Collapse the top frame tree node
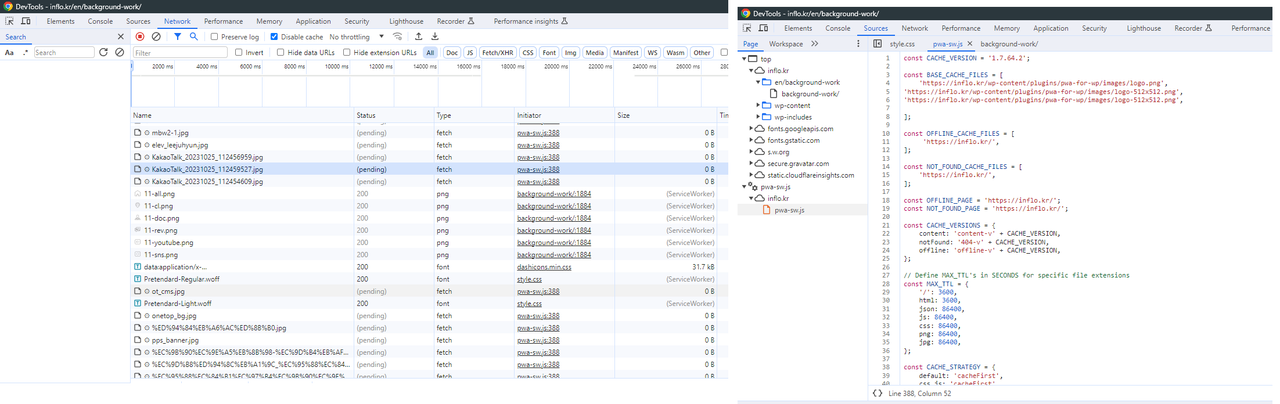The image size is (1280, 404). click(x=746, y=59)
